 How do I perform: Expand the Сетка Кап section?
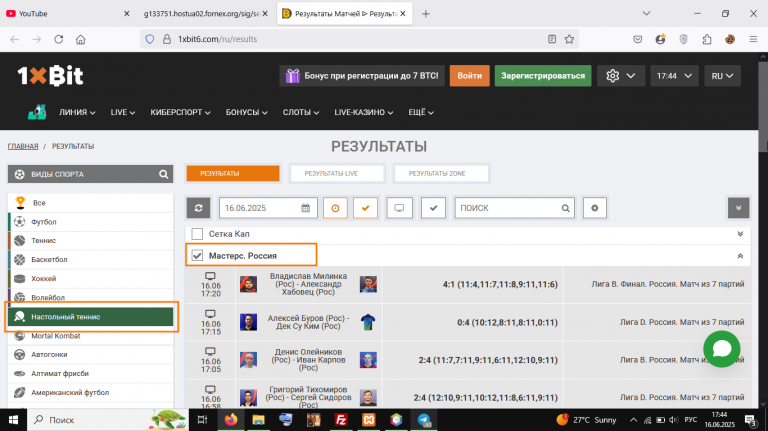[x=740, y=234]
